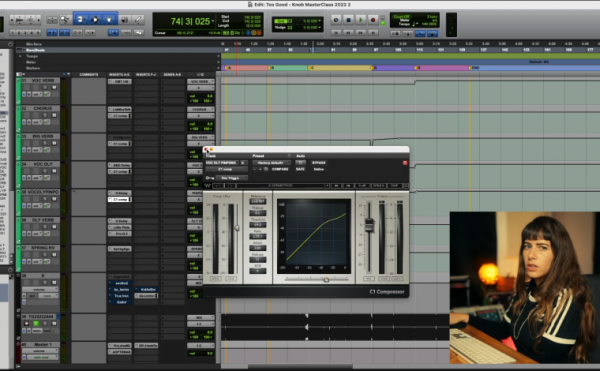Click the Record transport button

pyautogui.click(x=373, y=20)
